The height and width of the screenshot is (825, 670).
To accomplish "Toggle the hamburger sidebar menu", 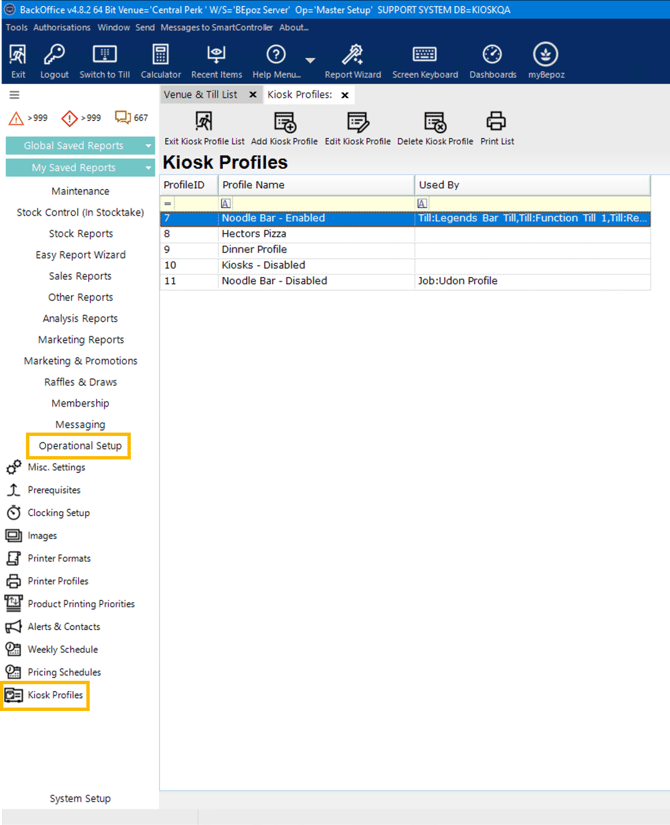I will [x=14, y=96].
